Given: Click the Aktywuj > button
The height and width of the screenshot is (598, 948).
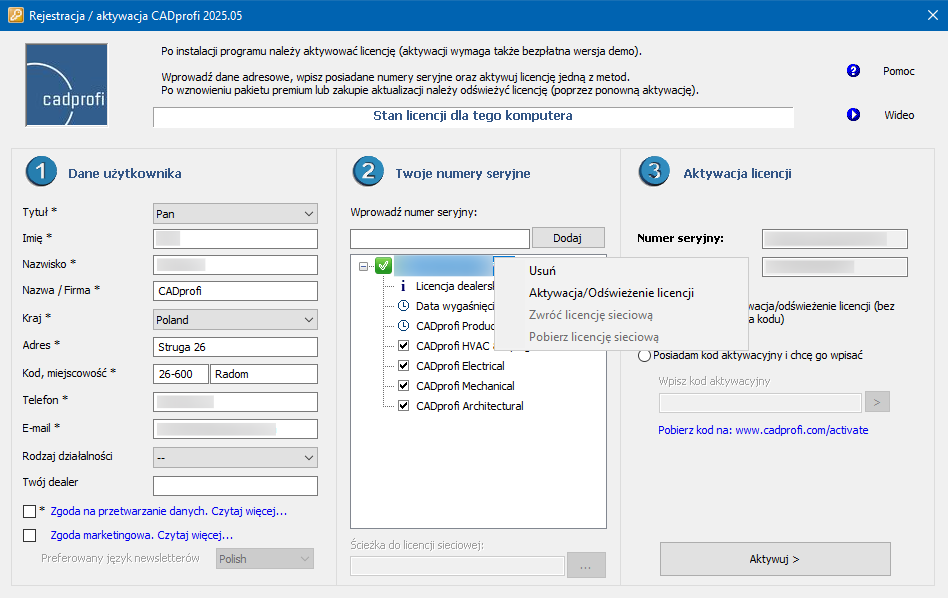Looking at the screenshot, I should tap(775, 559).
